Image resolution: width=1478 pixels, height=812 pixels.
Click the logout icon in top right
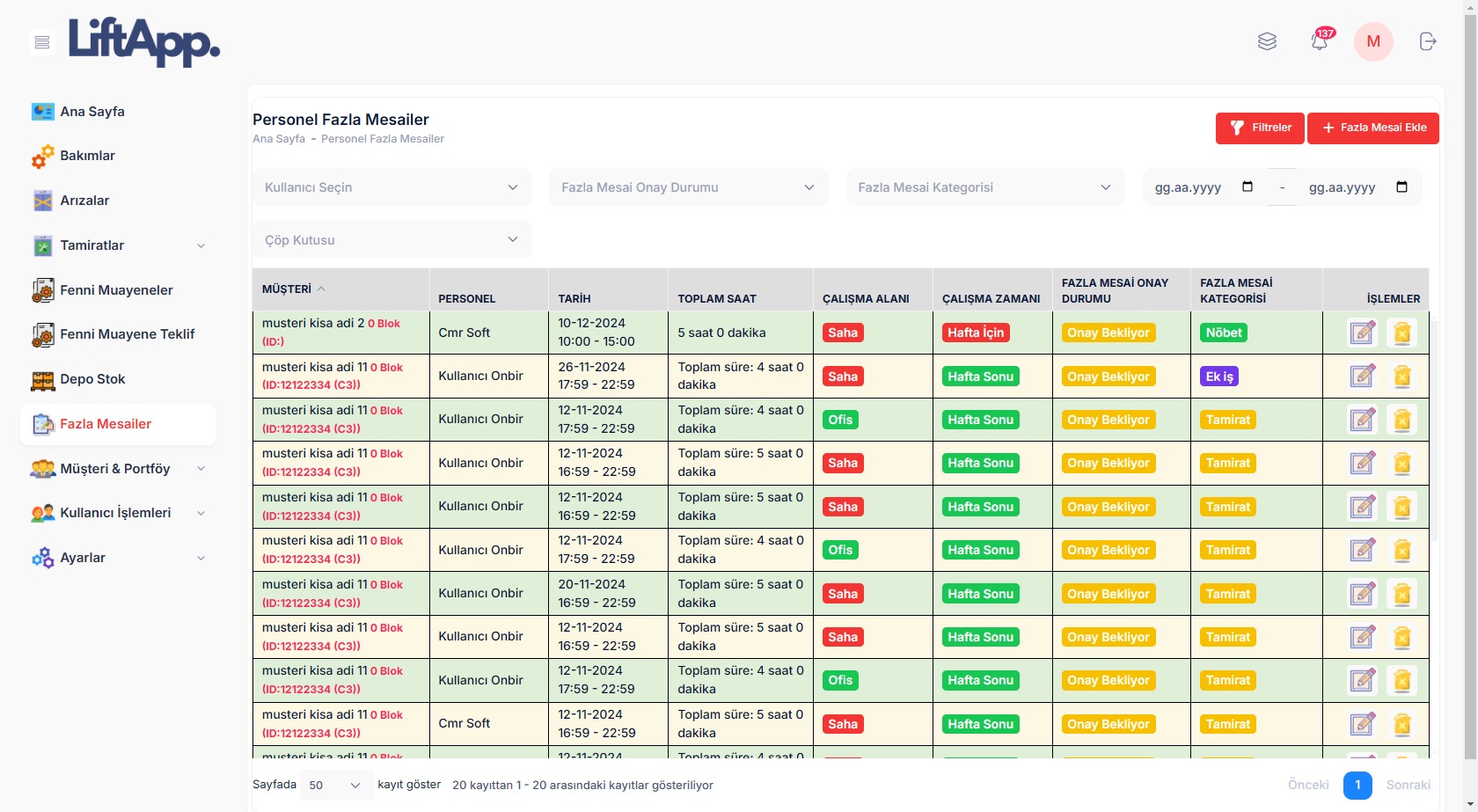(1427, 41)
